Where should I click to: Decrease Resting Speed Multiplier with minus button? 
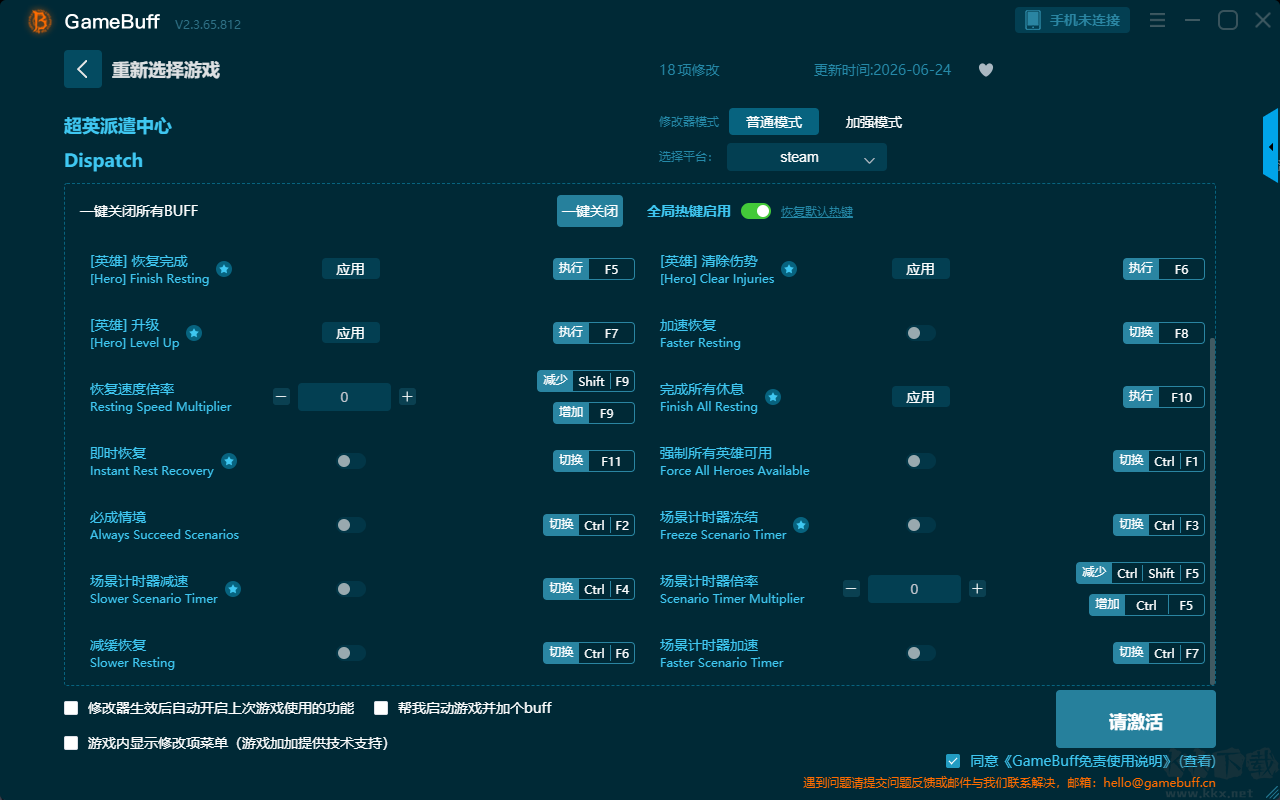click(x=281, y=397)
